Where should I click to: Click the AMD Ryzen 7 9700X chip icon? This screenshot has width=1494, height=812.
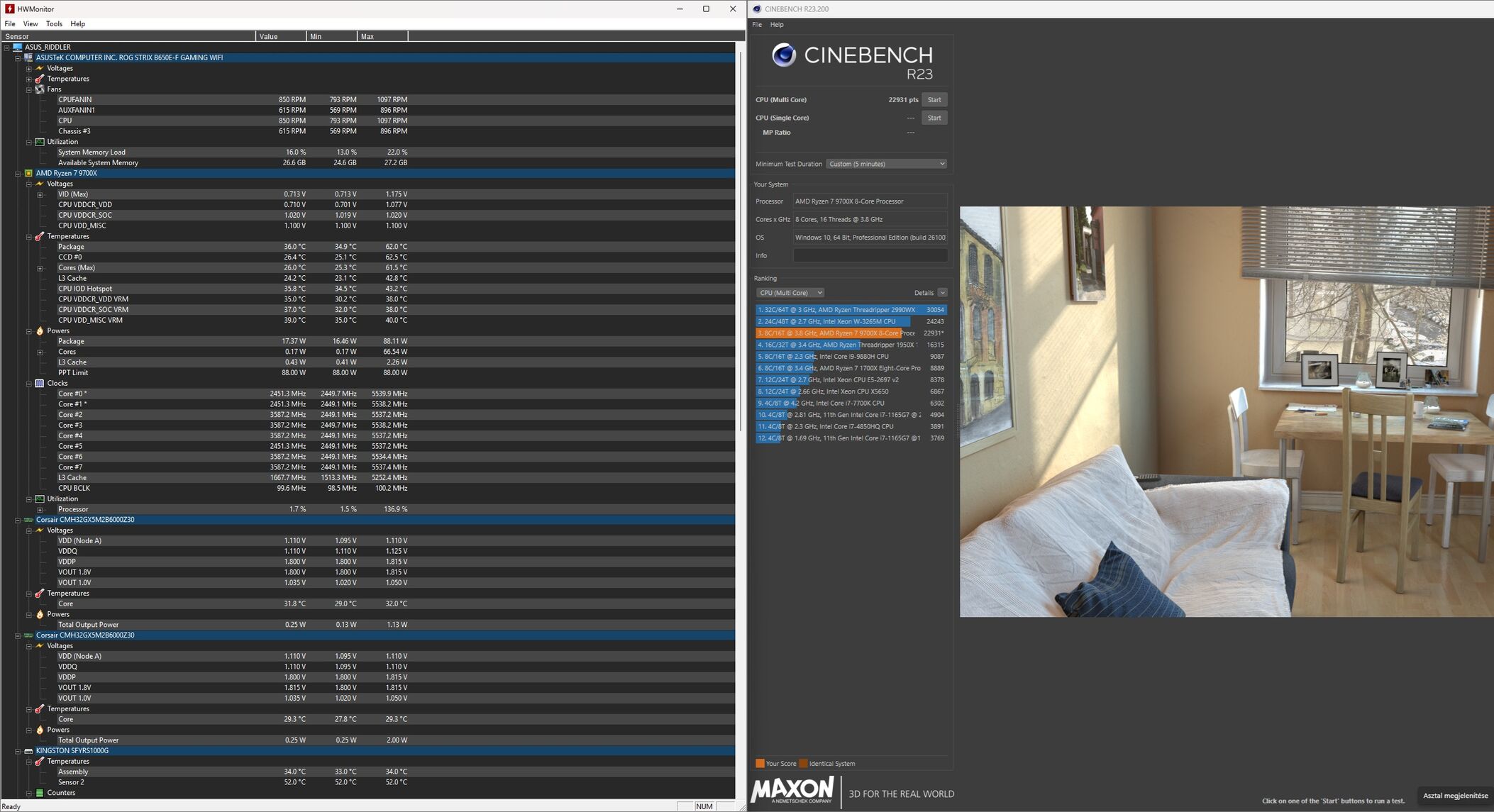tap(28, 173)
